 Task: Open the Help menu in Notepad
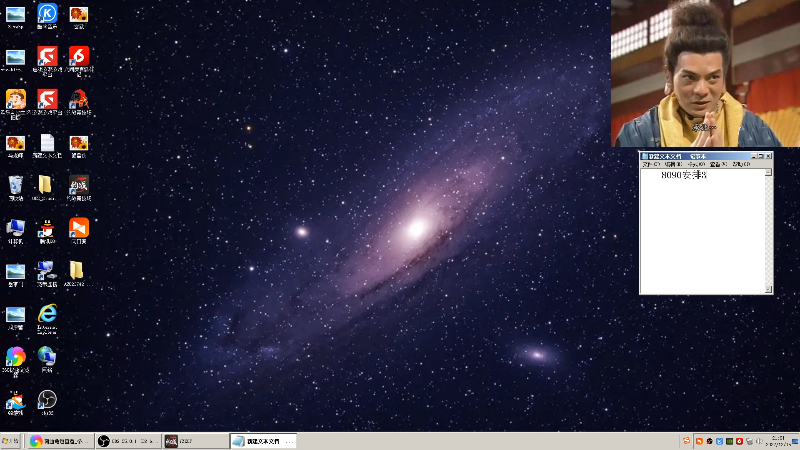[x=741, y=164]
